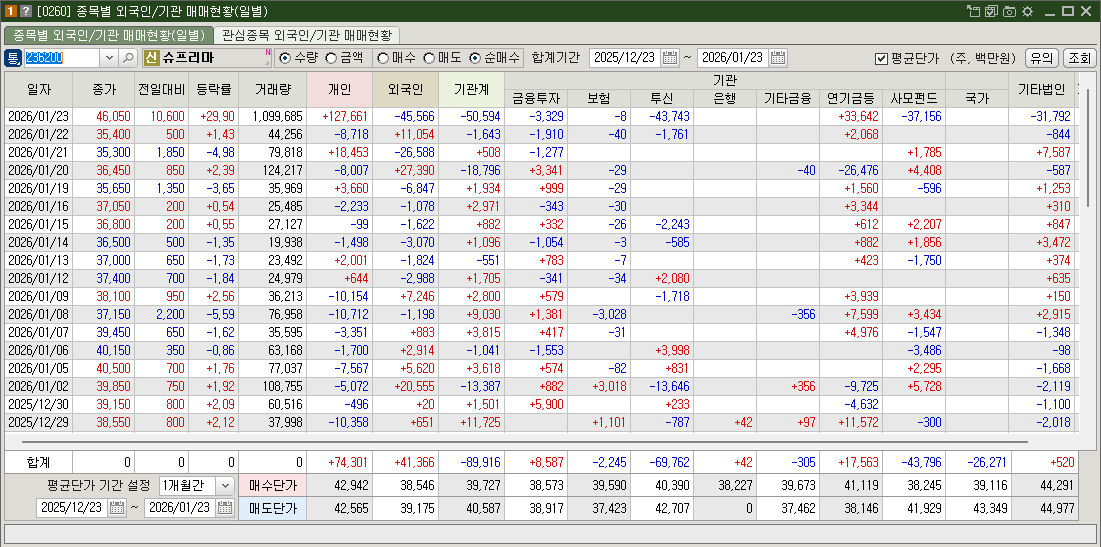Select the 매도 radio button

pos(428,58)
